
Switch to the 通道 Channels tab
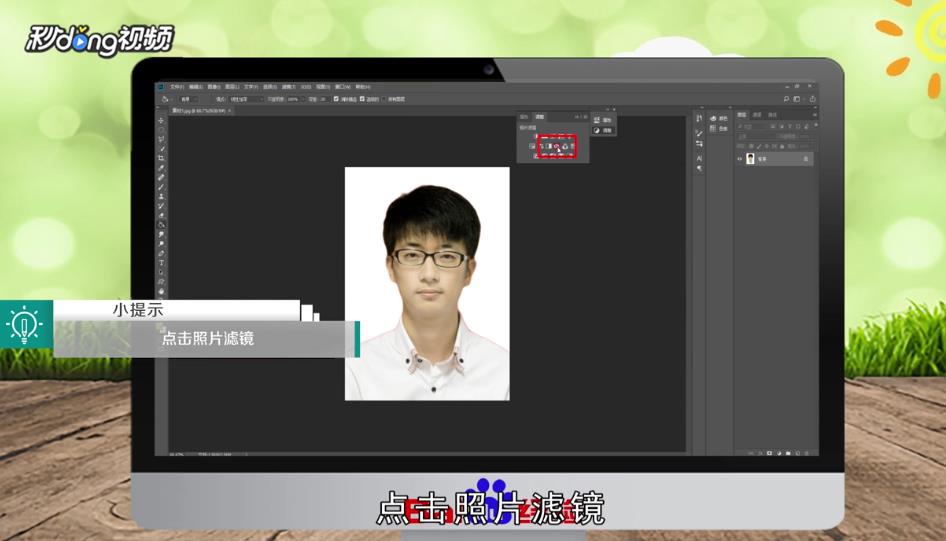pyautogui.click(x=757, y=115)
